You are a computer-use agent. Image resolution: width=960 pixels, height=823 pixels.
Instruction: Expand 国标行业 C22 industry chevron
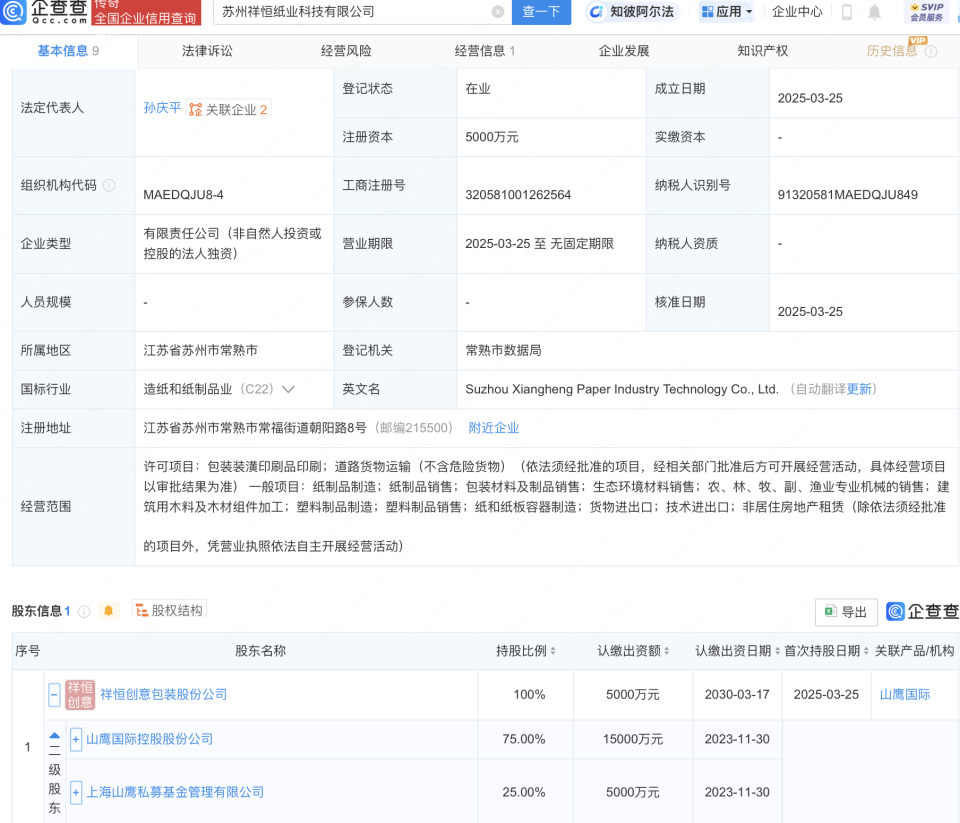click(288, 389)
